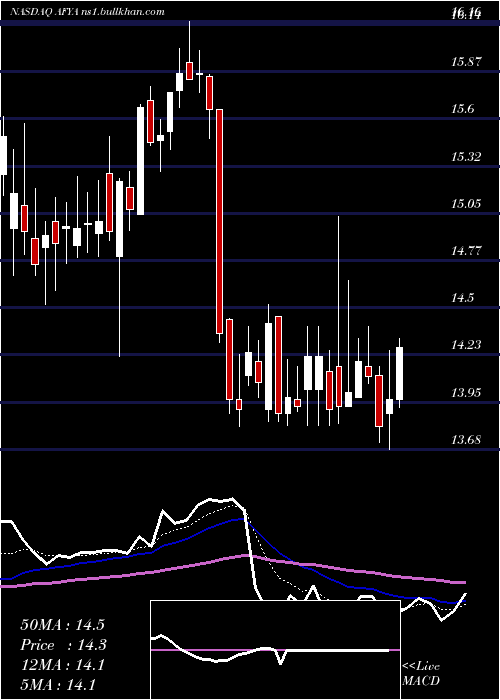Screen dimensions: 500x700
Task: Click the Live MACD label
Action: 421,673
